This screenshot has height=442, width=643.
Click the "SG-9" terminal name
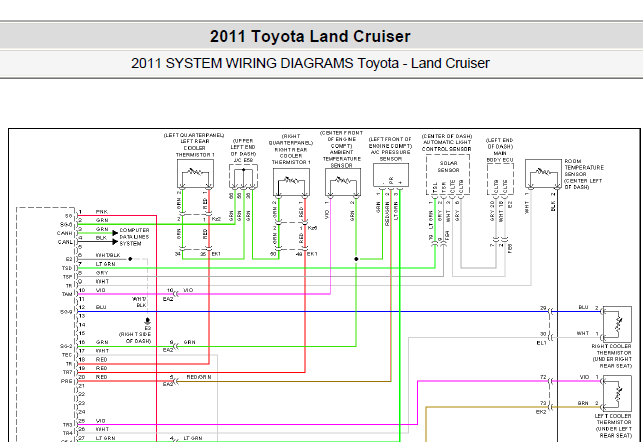click(66, 312)
